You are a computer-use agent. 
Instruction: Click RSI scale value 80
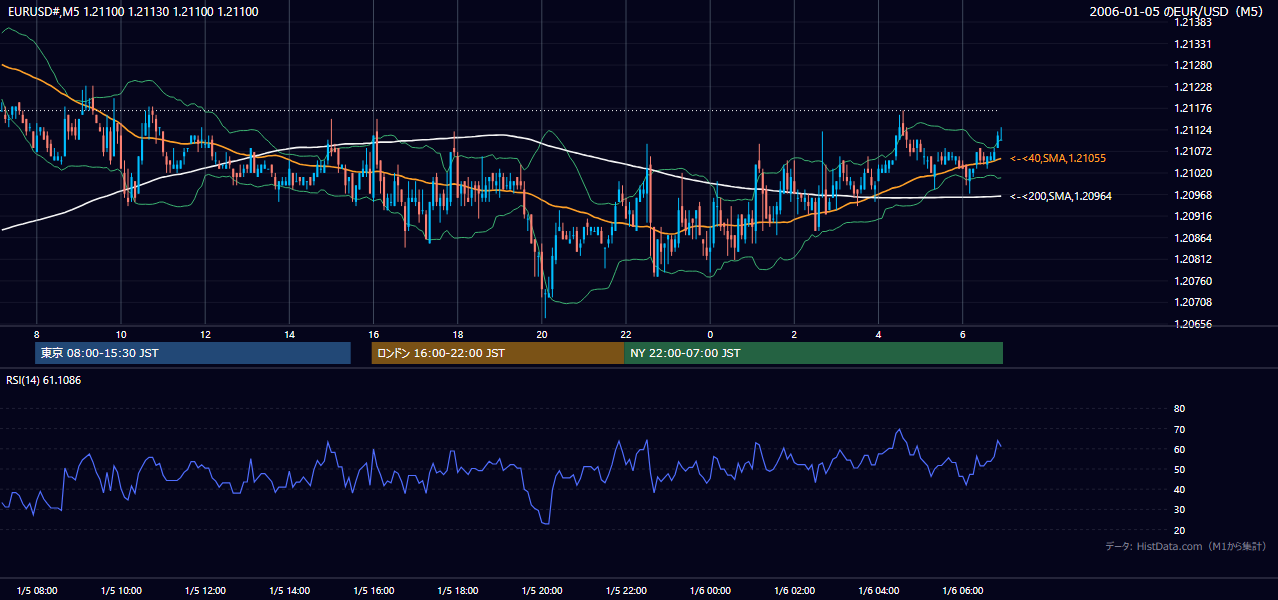(x=1179, y=409)
